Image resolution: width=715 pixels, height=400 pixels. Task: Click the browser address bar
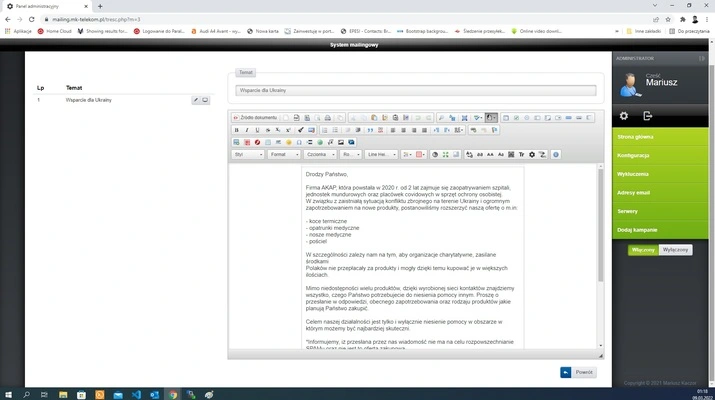point(347,20)
